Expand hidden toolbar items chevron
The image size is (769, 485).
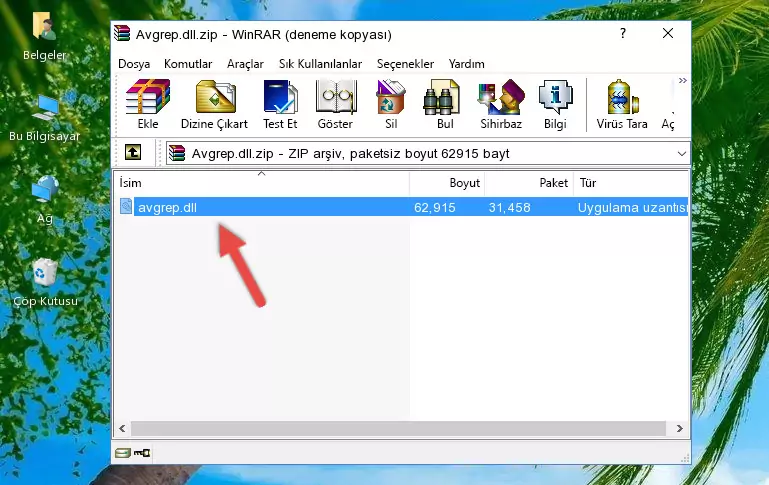click(x=682, y=80)
